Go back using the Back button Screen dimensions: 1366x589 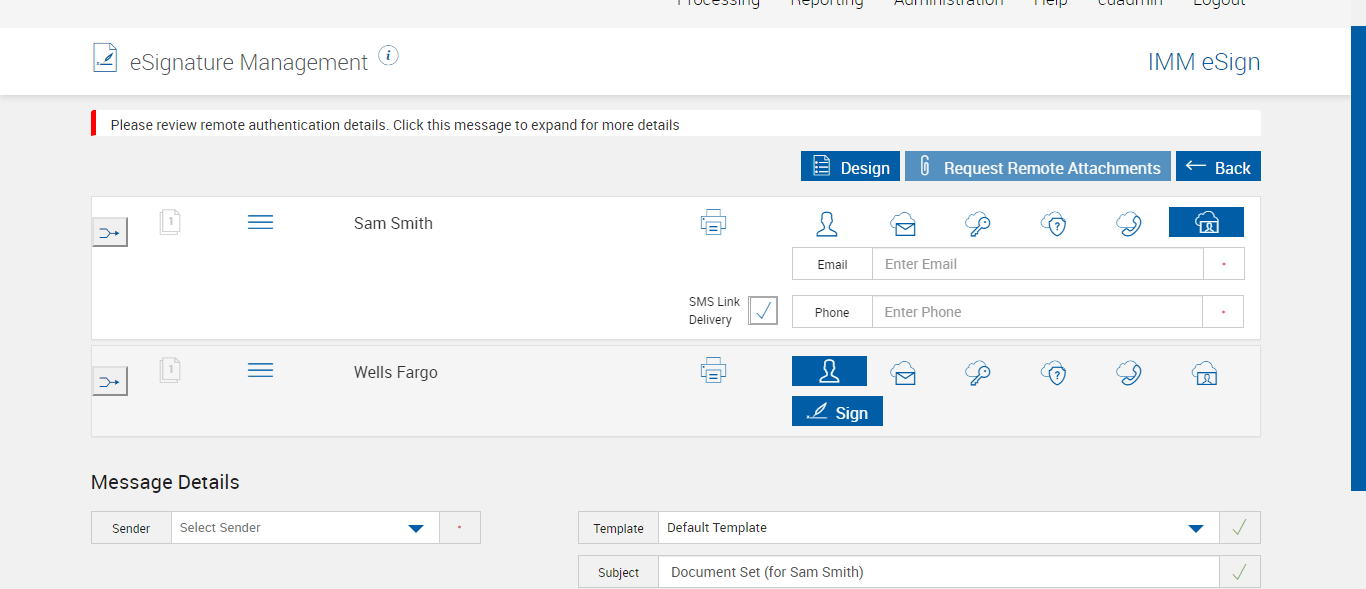pyautogui.click(x=1218, y=167)
